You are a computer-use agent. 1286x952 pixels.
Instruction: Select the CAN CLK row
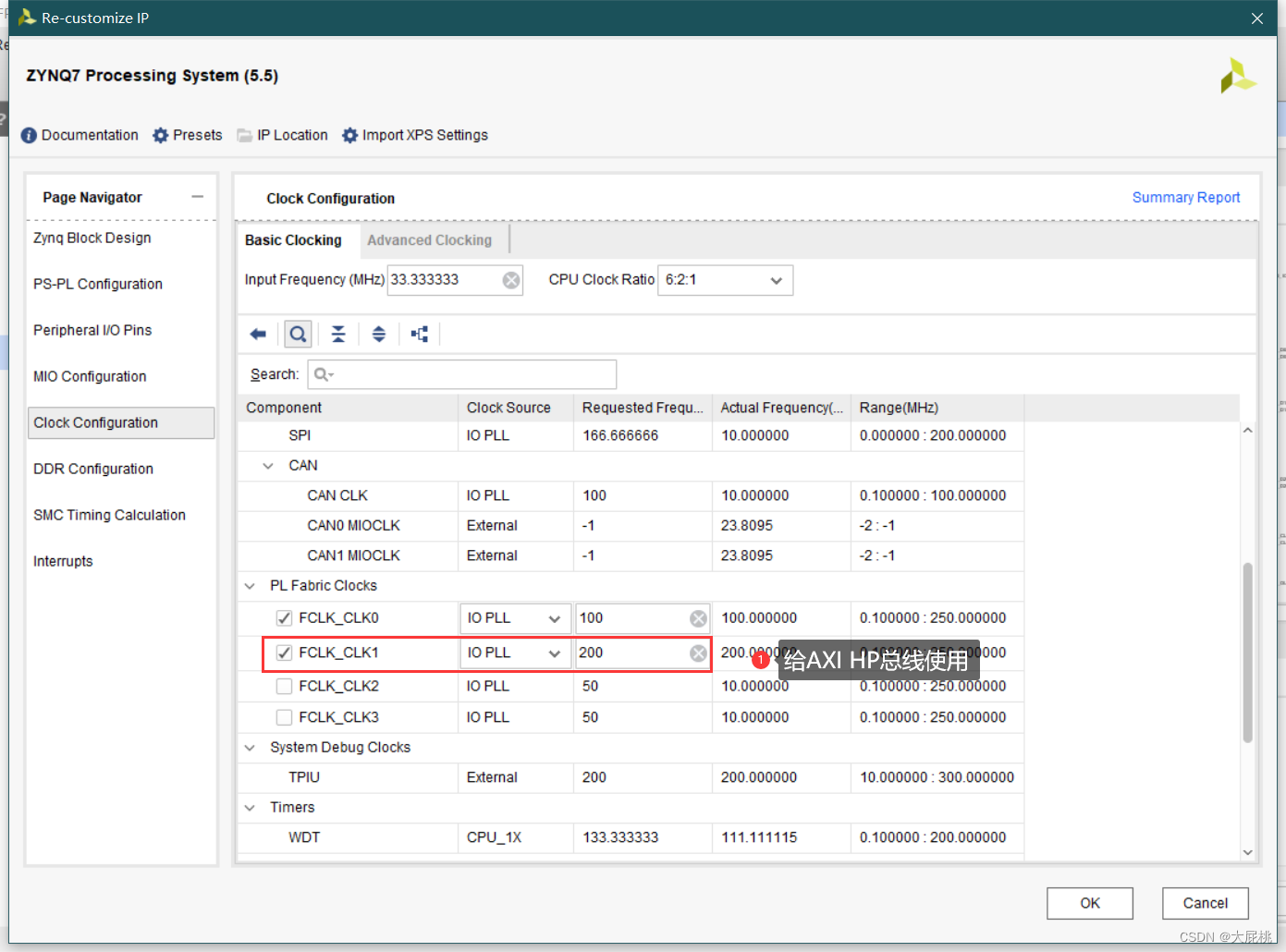tap(631, 495)
